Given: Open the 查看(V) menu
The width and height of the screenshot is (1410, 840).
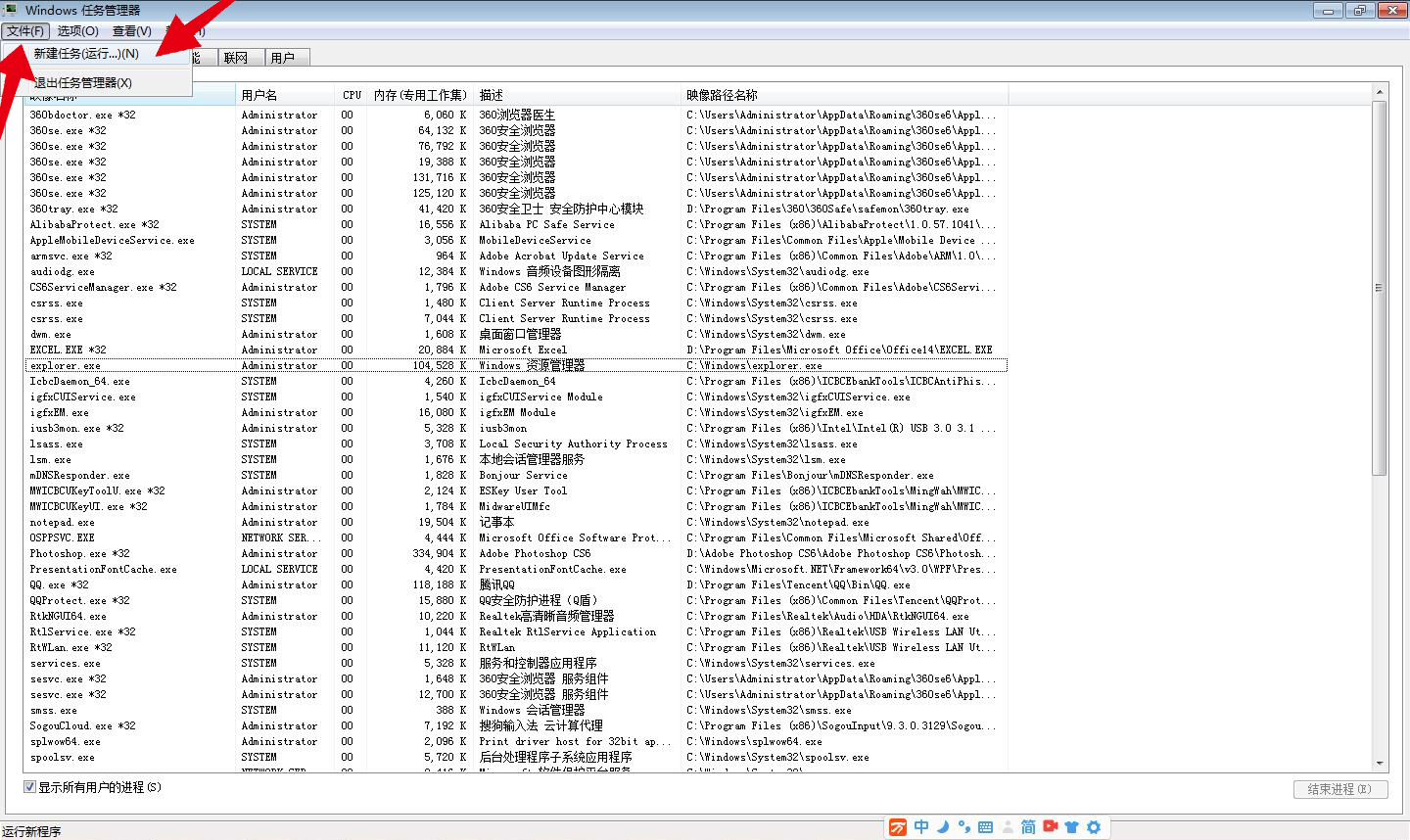Looking at the screenshot, I should pyautogui.click(x=131, y=31).
